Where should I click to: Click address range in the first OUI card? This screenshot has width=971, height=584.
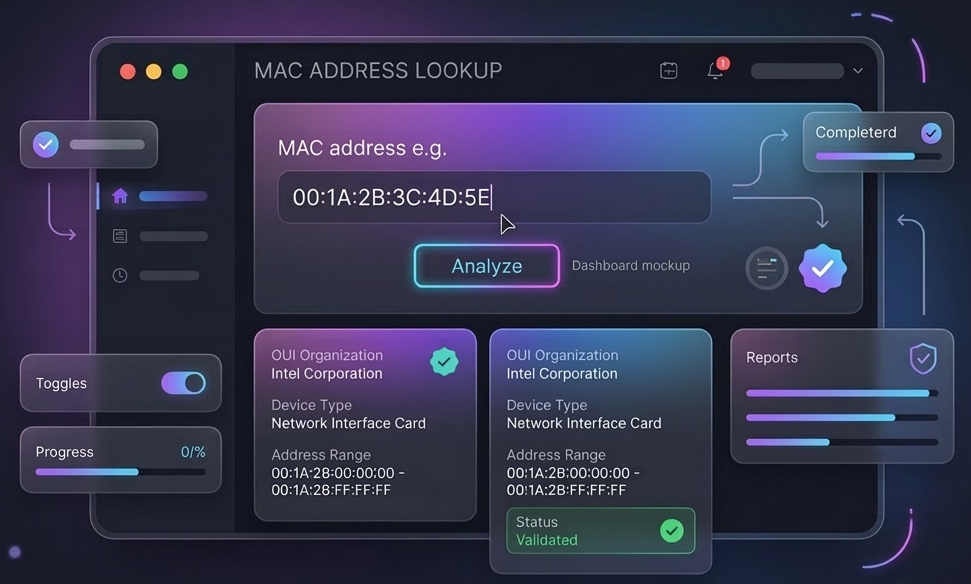[337, 481]
